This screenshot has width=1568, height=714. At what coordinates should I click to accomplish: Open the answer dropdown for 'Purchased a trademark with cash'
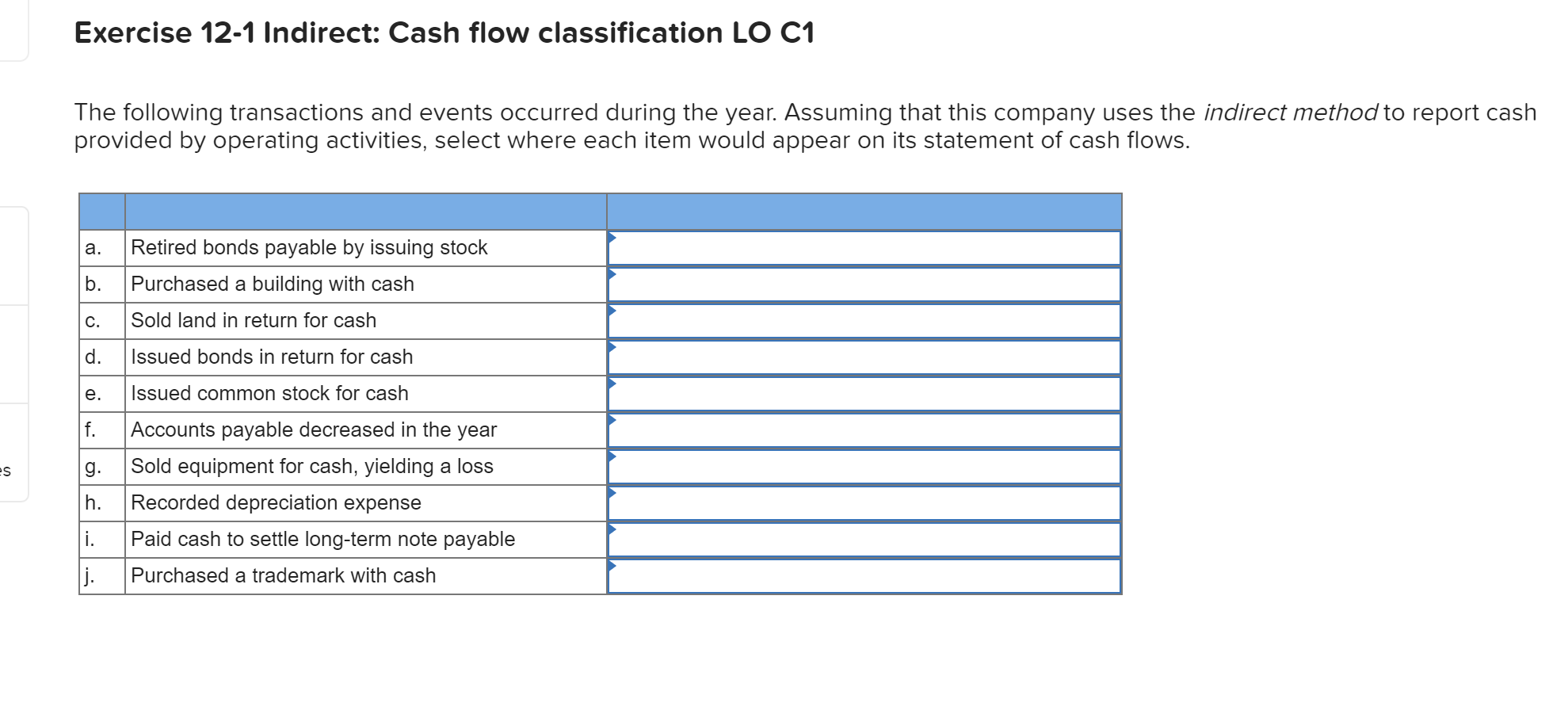coord(864,576)
